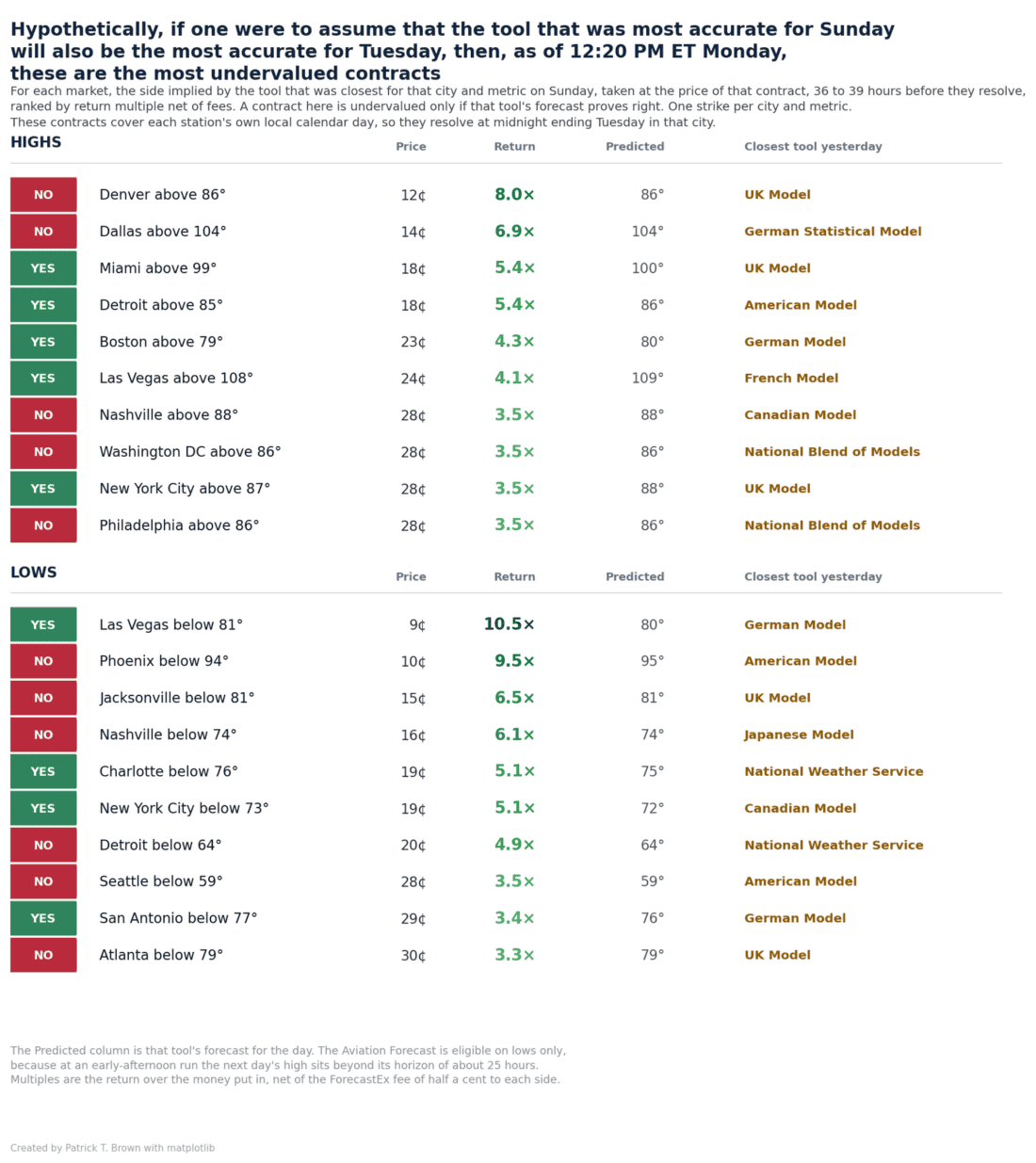Click the YES badge for Las Vegas below 81°

click(x=43, y=624)
